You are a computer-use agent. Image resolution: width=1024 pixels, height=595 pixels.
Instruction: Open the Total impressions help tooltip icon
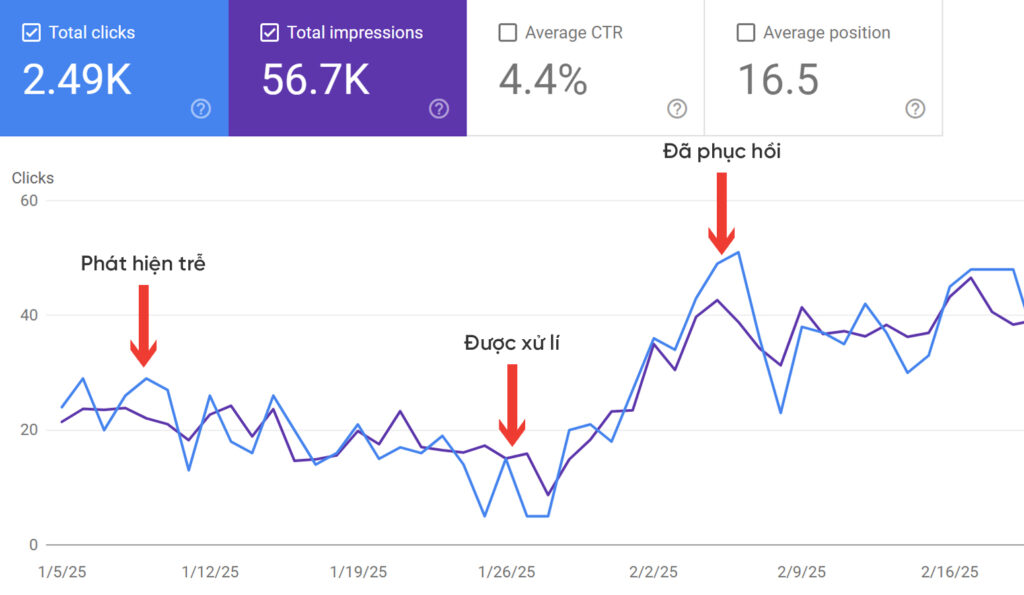pyautogui.click(x=439, y=109)
